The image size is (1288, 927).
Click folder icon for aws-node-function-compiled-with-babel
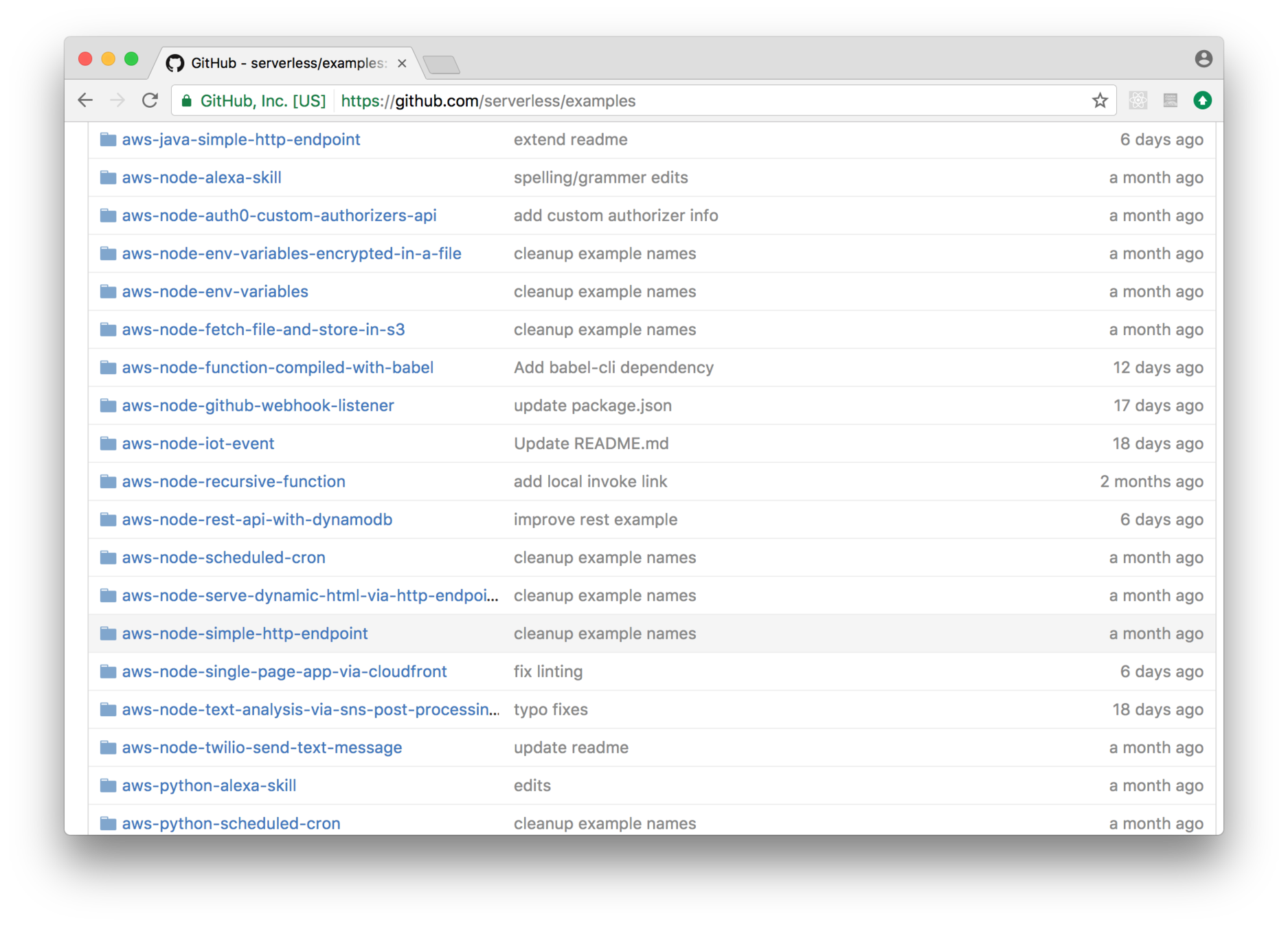108,367
